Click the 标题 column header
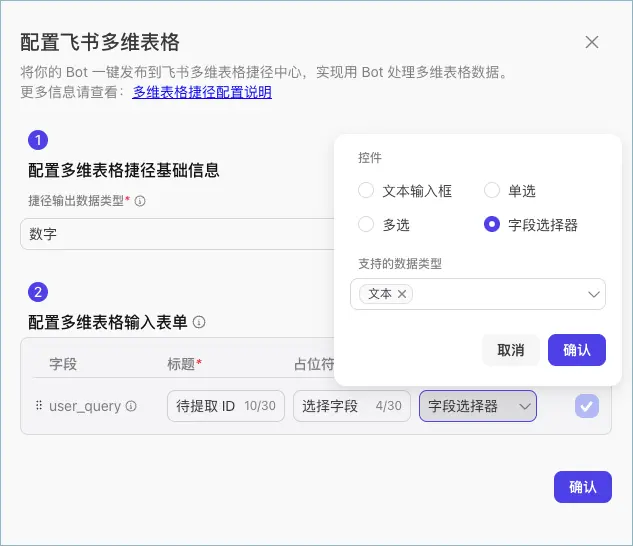 coord(184,364)
